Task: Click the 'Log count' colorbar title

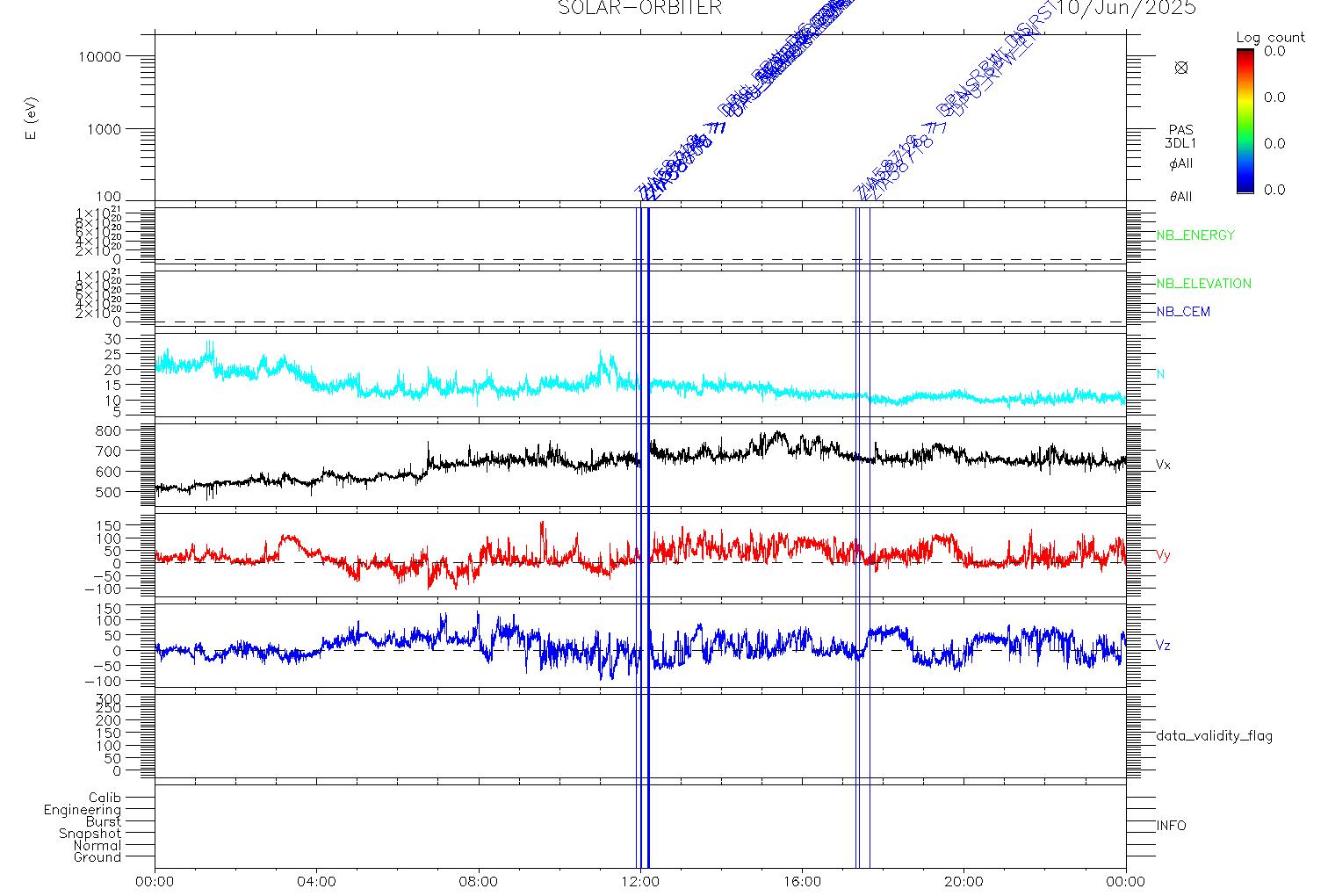Action: pos(1270,38)
